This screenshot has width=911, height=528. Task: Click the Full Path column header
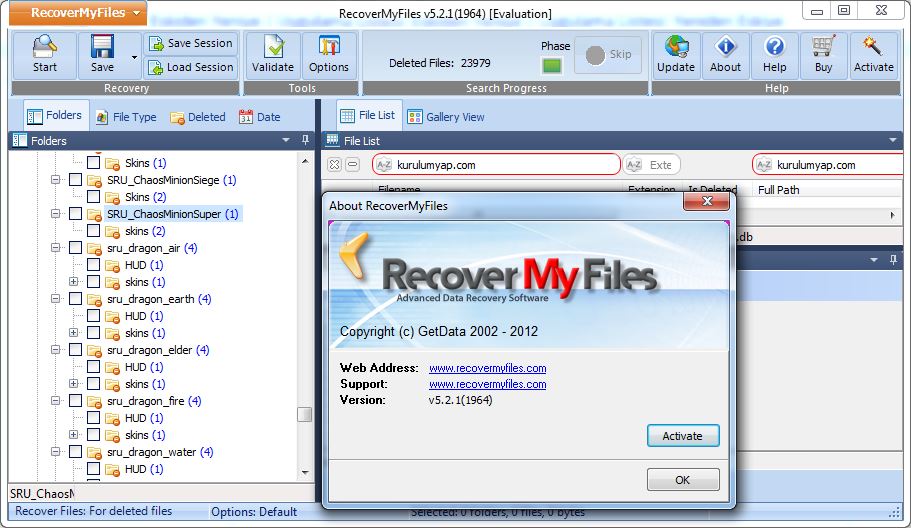coord(779,190)
